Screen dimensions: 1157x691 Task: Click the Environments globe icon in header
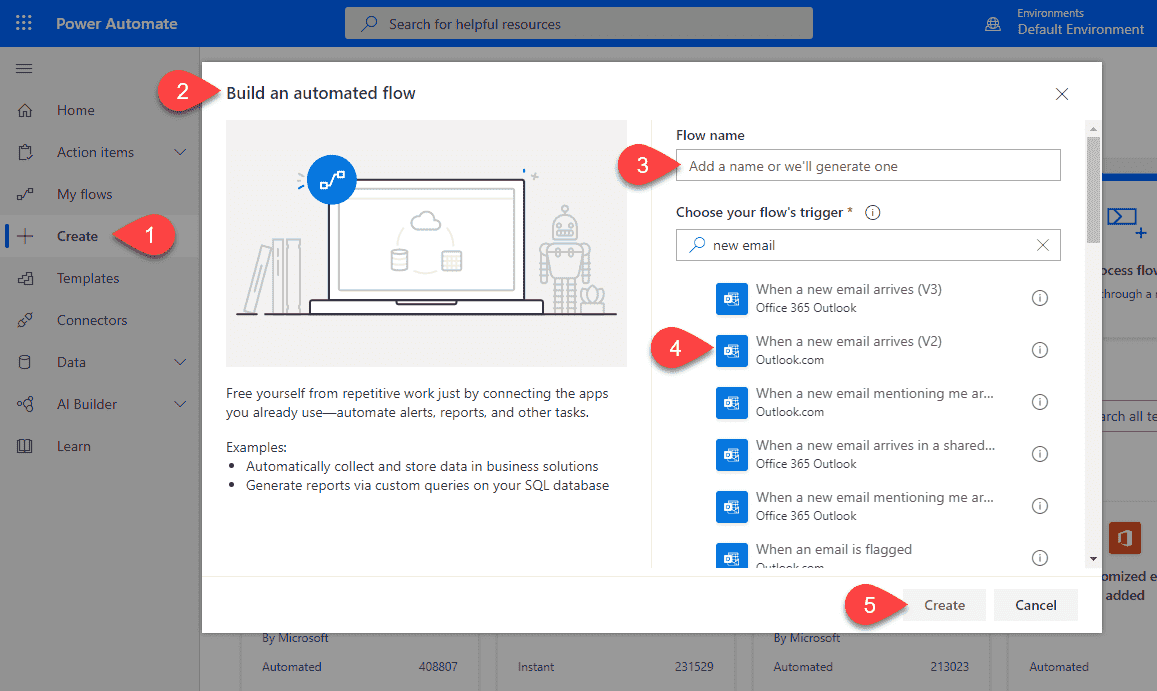click(x=993, y=24)
